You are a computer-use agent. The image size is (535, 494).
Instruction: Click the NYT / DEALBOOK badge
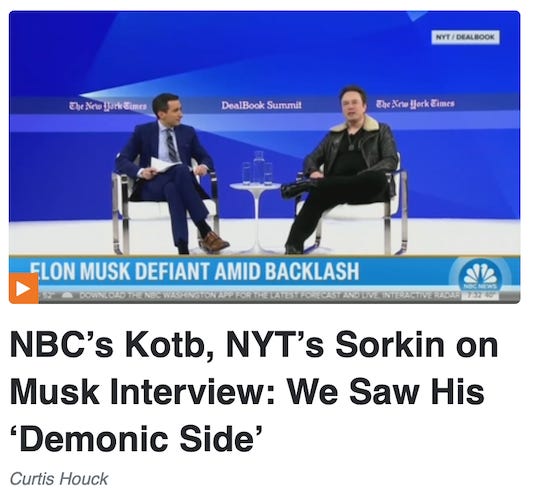pos(466,37)
